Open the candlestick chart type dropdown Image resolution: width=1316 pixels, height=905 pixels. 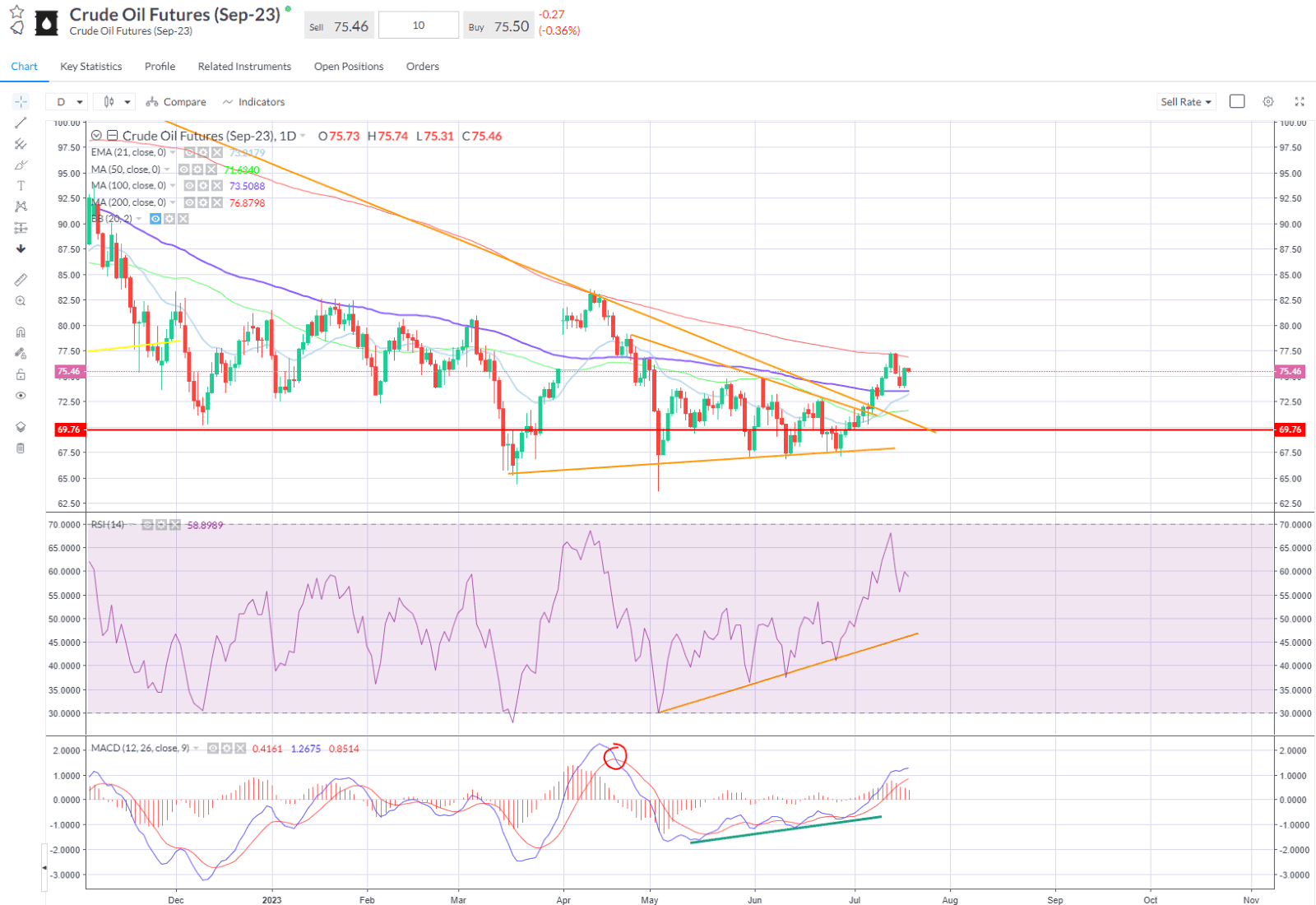[114, 102]
